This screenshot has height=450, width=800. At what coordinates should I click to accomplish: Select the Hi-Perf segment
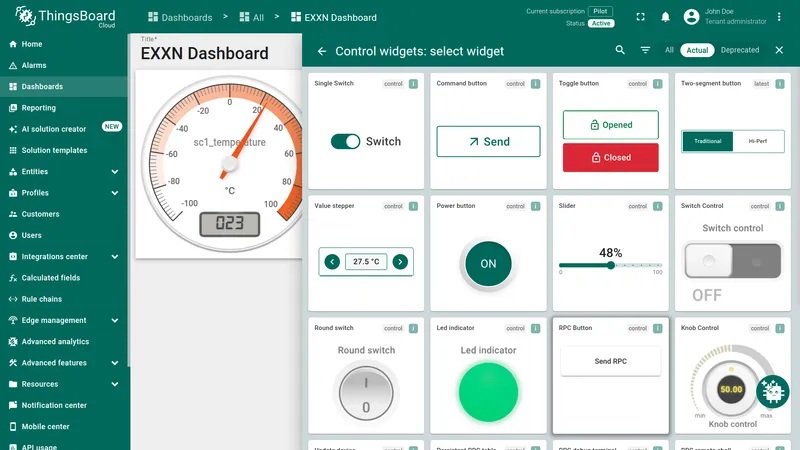758,141
